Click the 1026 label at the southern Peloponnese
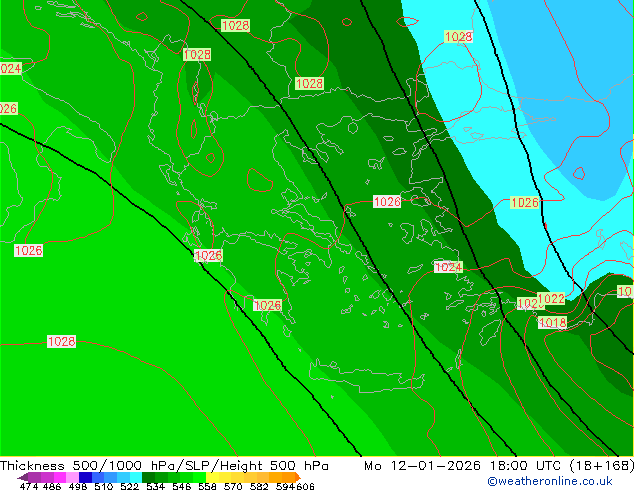 click(x=267, y=305)
